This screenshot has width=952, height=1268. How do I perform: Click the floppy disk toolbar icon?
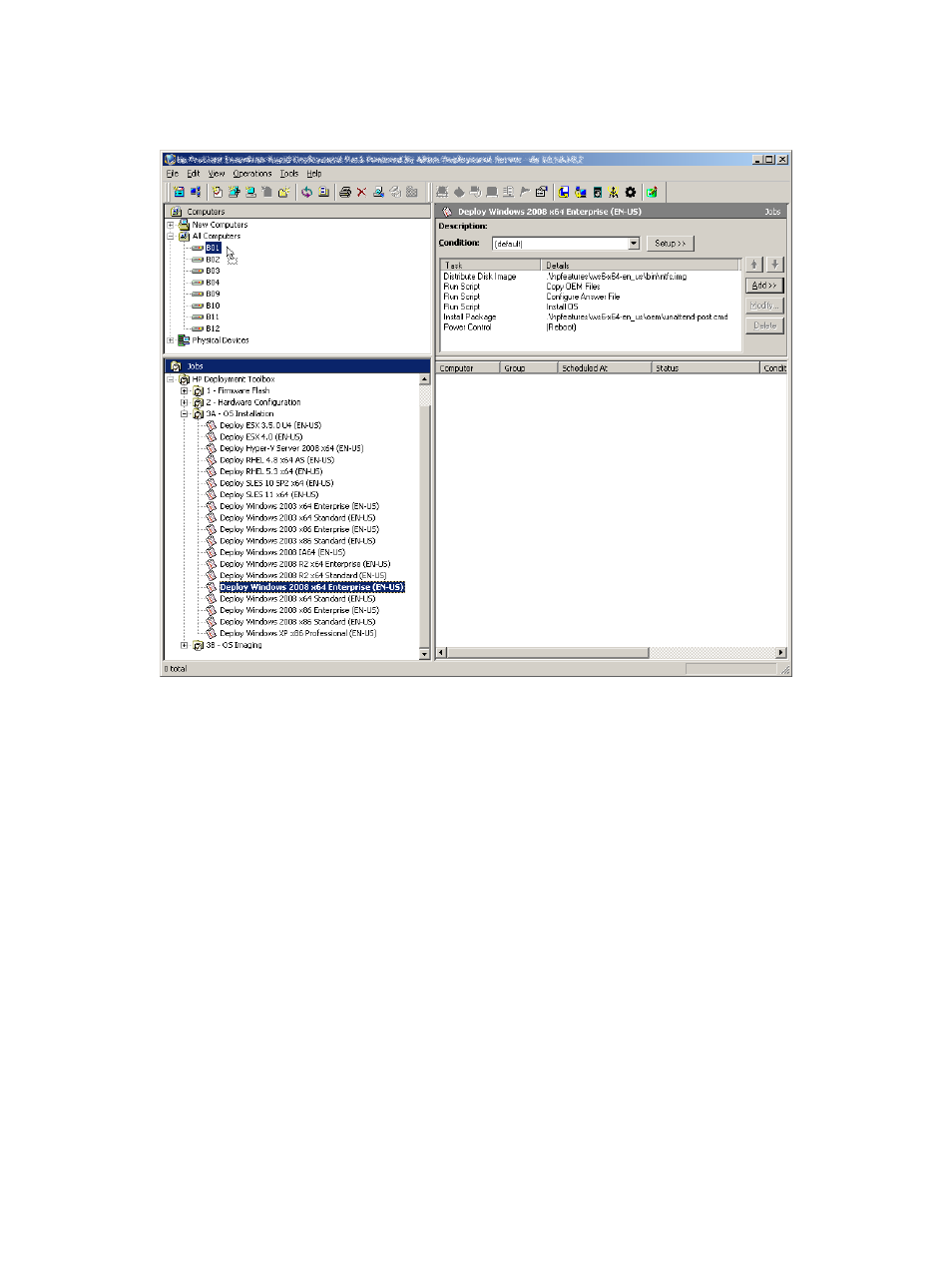tap(564, 192)
